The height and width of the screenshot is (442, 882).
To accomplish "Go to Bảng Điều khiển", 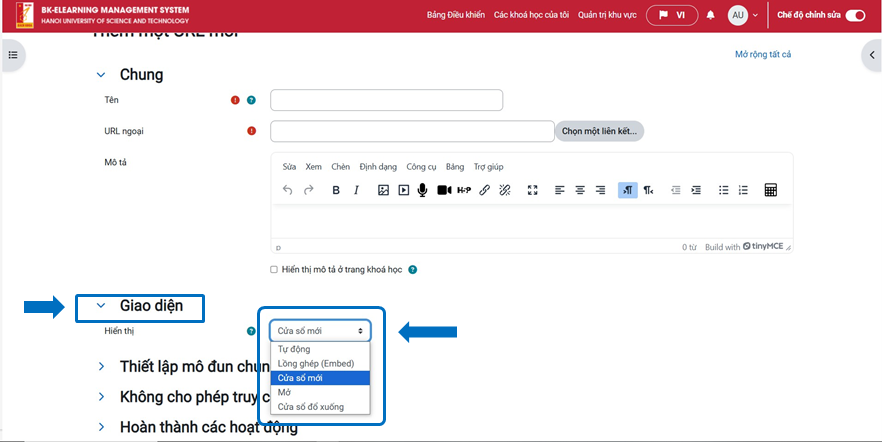I will [x=456, y=15].
